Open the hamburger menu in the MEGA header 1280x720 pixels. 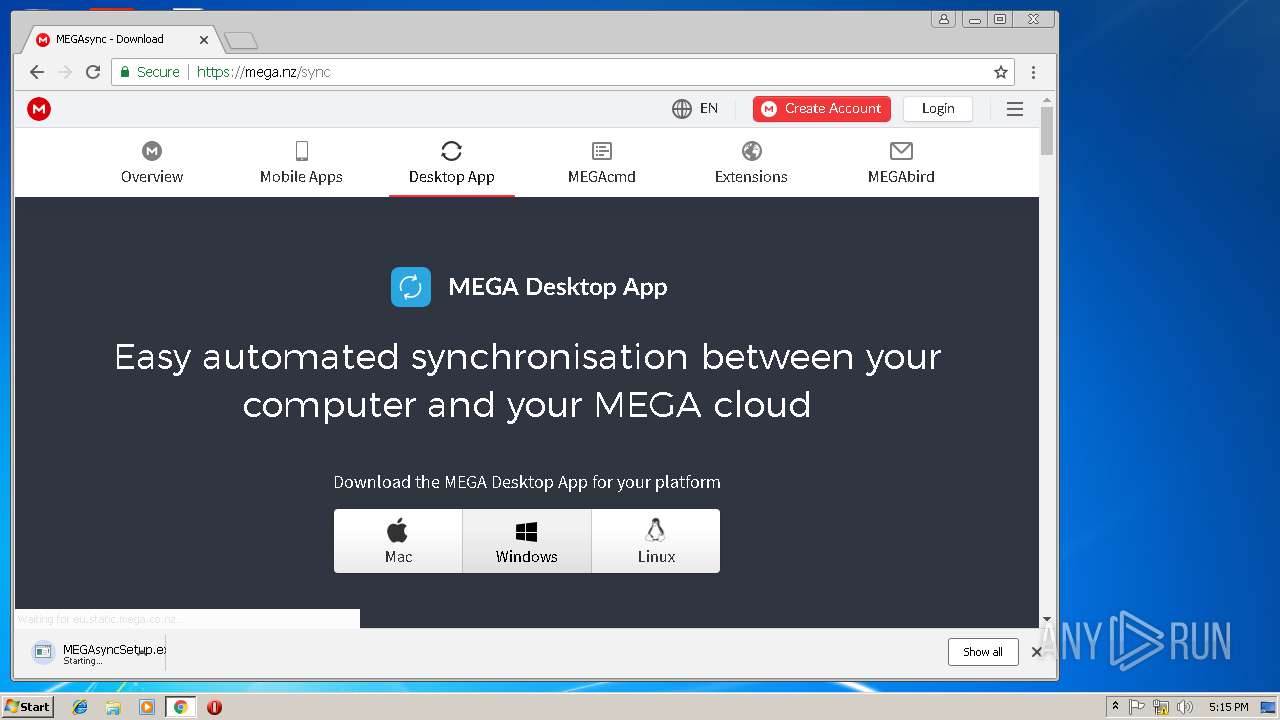1015,109
